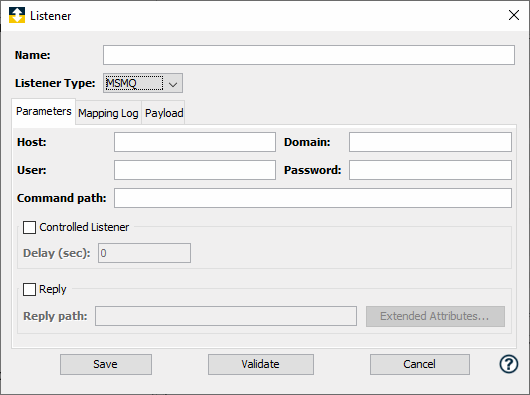Image resolution: width=530 pixels, height=395 pixels.
Task: Focus the Password field
Action: [x=430, y=170]
